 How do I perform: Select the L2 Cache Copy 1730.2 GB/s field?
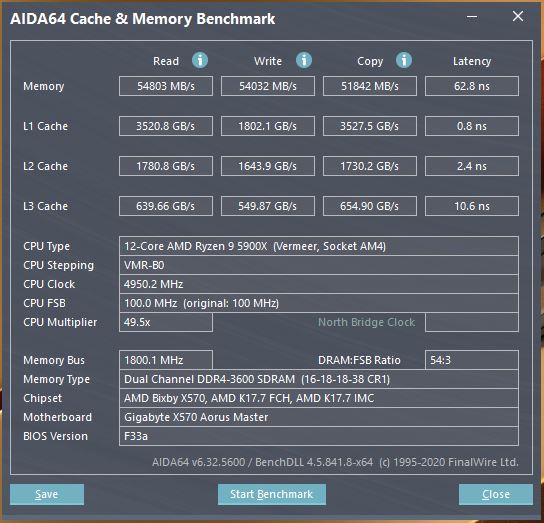coord(370,166)
